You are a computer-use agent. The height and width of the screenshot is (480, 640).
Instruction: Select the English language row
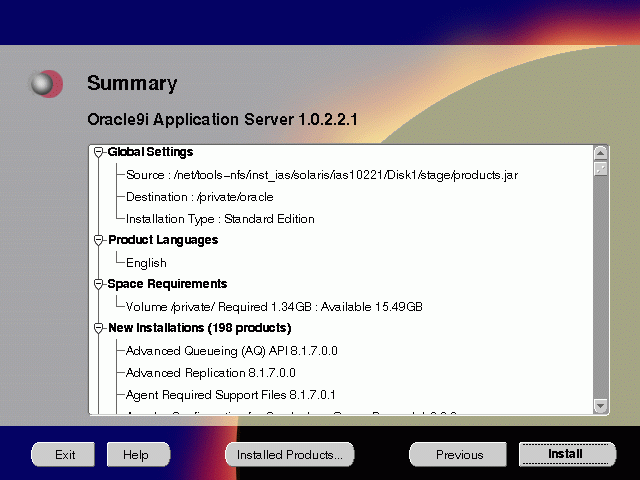point(146,263)
